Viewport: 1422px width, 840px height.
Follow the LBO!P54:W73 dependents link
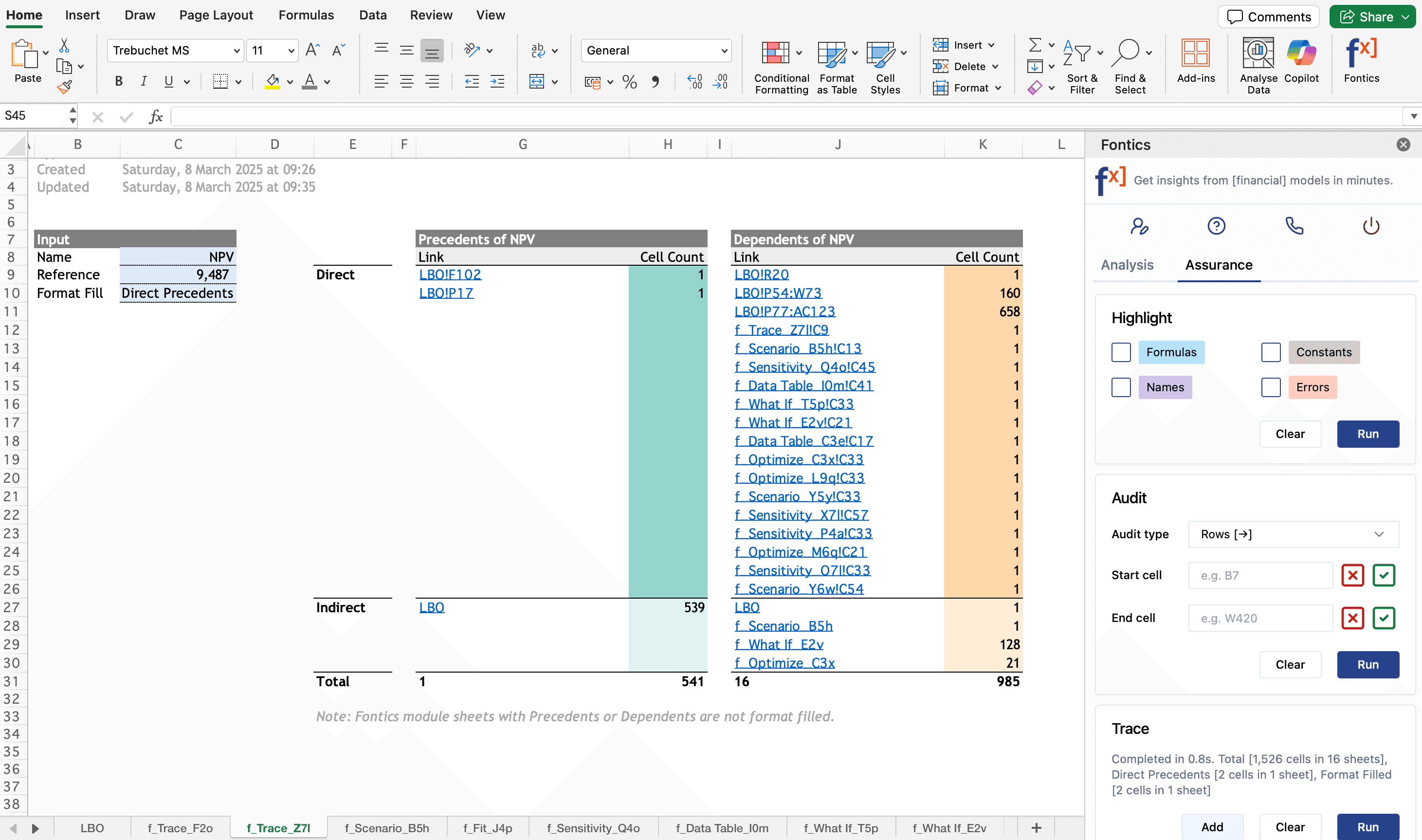(x=778, y=293)
